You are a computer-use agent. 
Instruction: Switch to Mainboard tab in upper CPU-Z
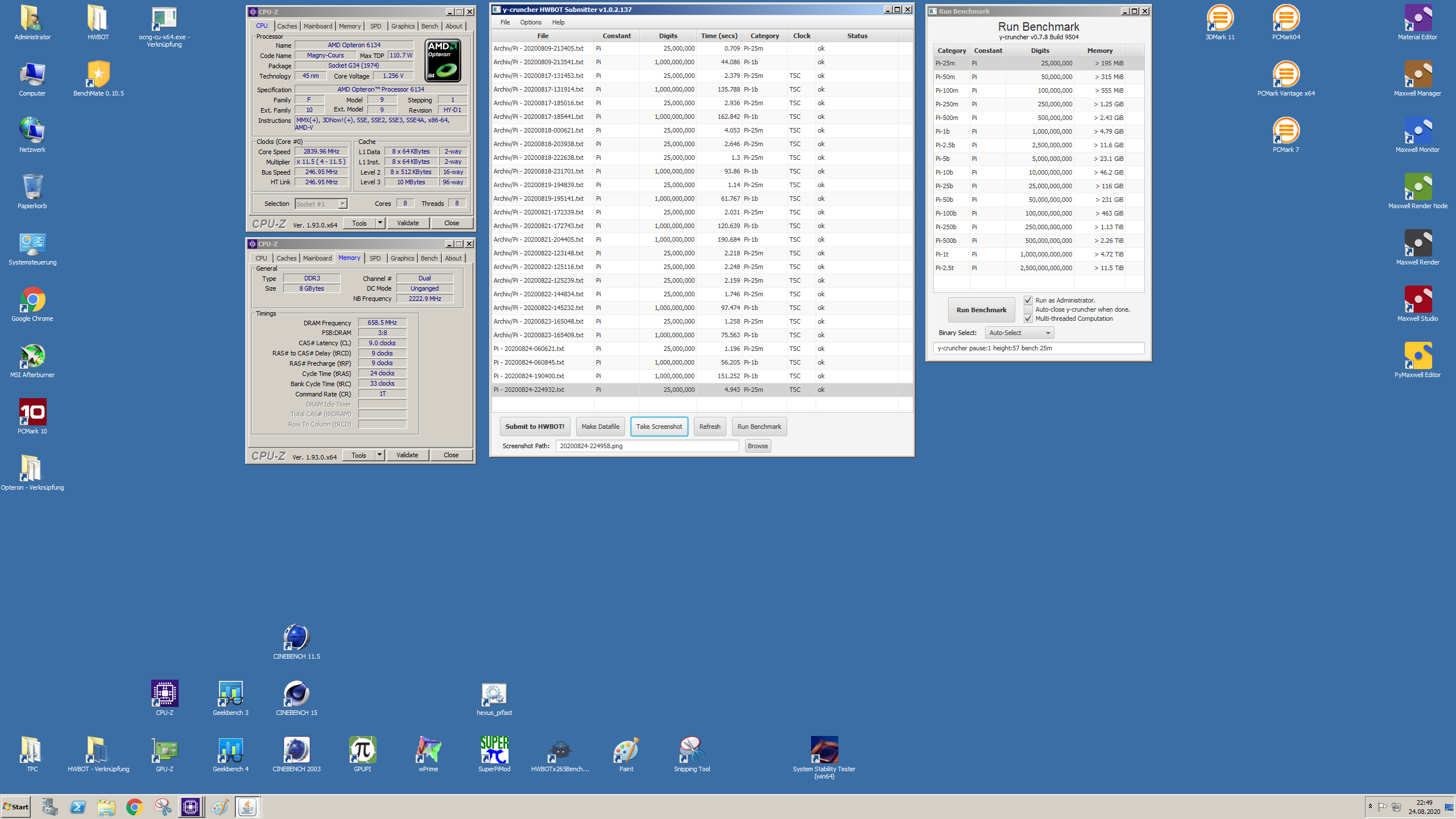click(318, 26)
